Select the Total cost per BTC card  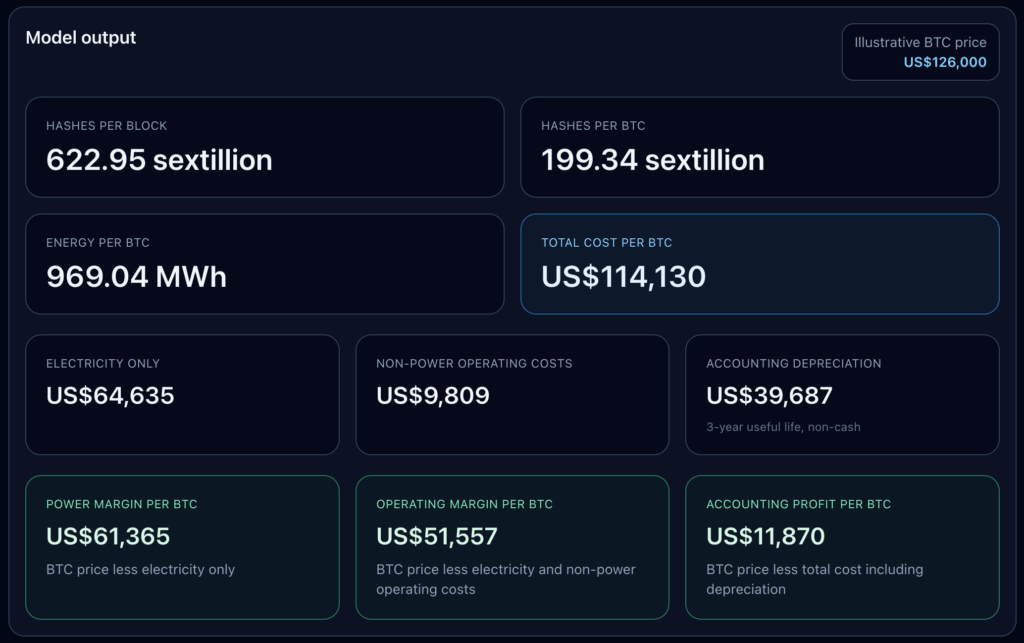pos(760,264)
